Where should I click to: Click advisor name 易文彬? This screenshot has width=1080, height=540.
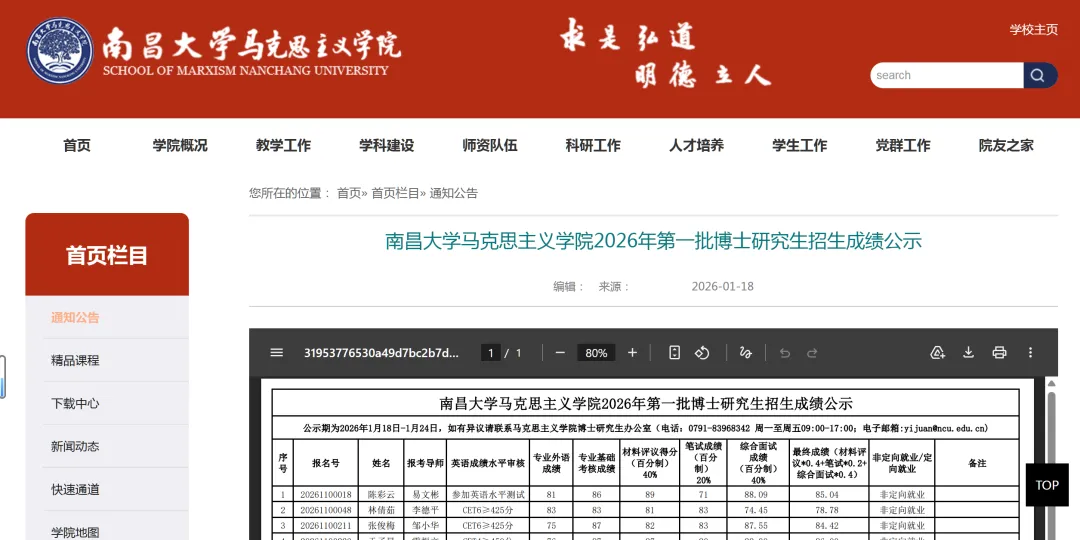(425, 494)
